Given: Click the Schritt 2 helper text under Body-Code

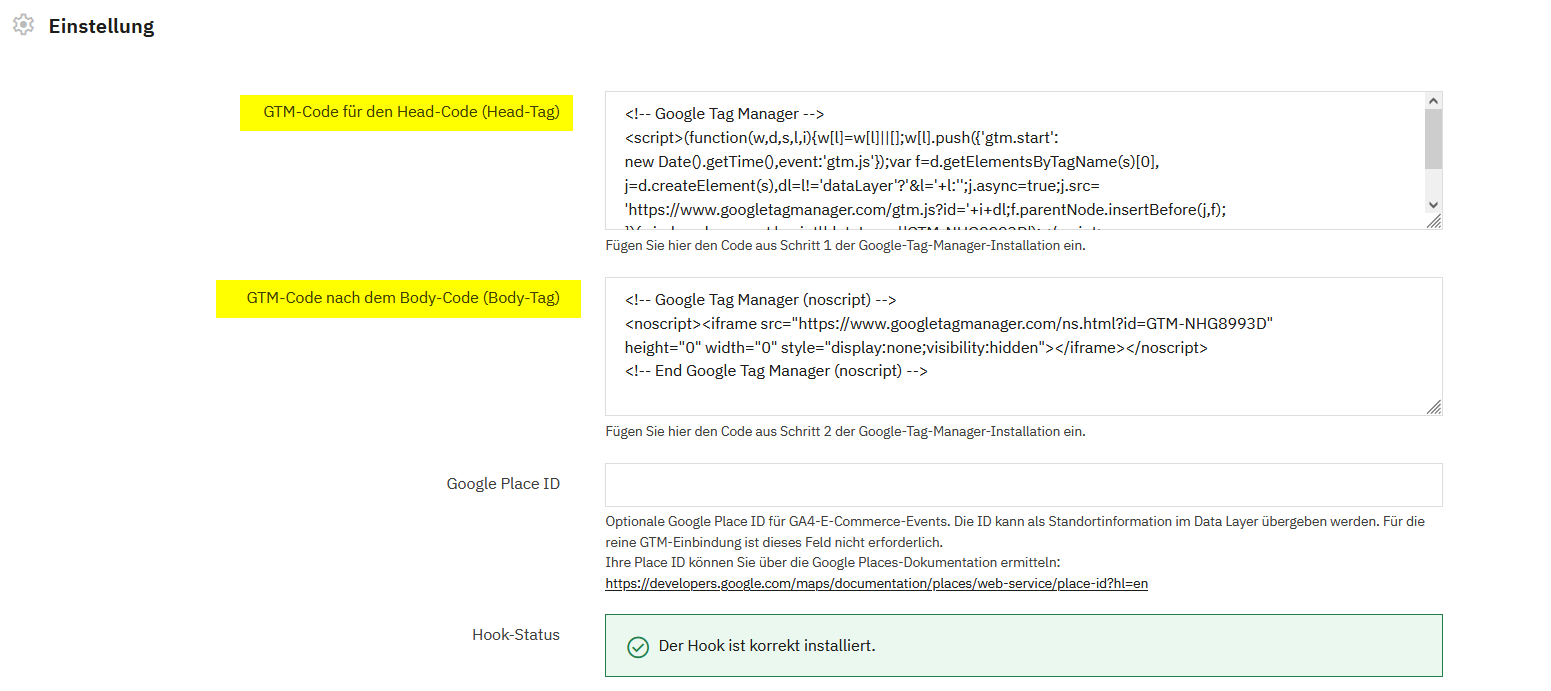Looking at the screenshot, I should 845,432.
